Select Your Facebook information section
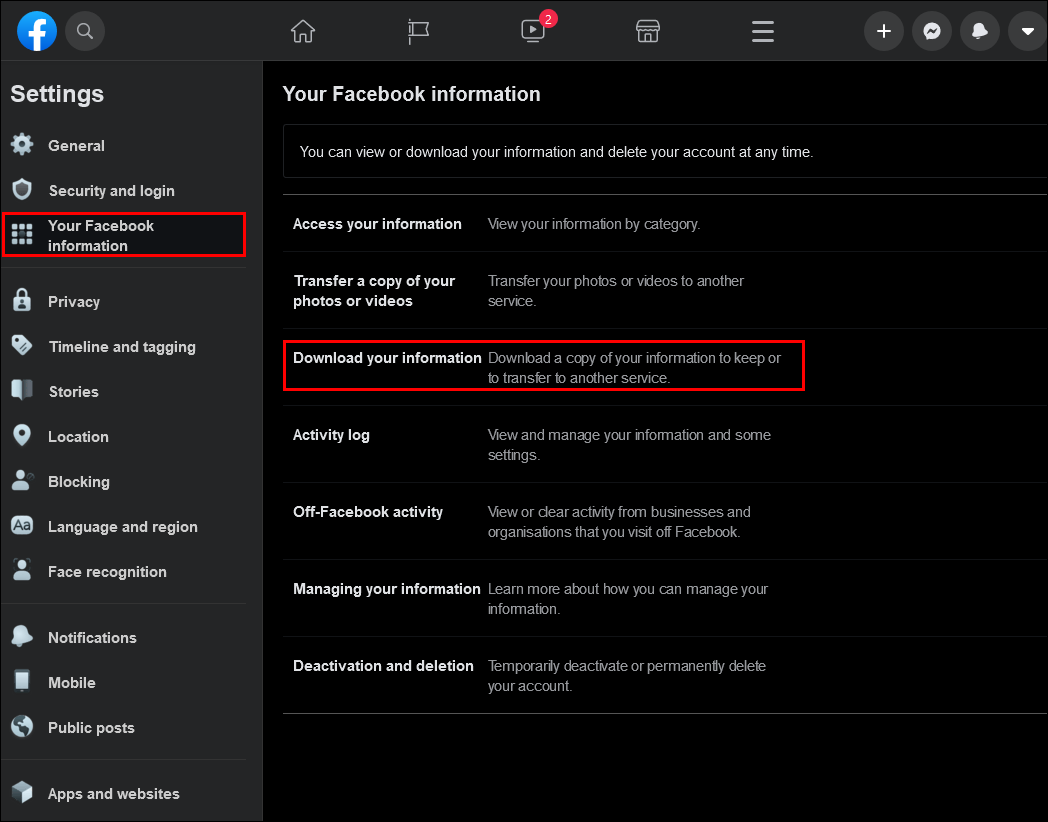This screenshot has height=822, width=1048. 124,235
